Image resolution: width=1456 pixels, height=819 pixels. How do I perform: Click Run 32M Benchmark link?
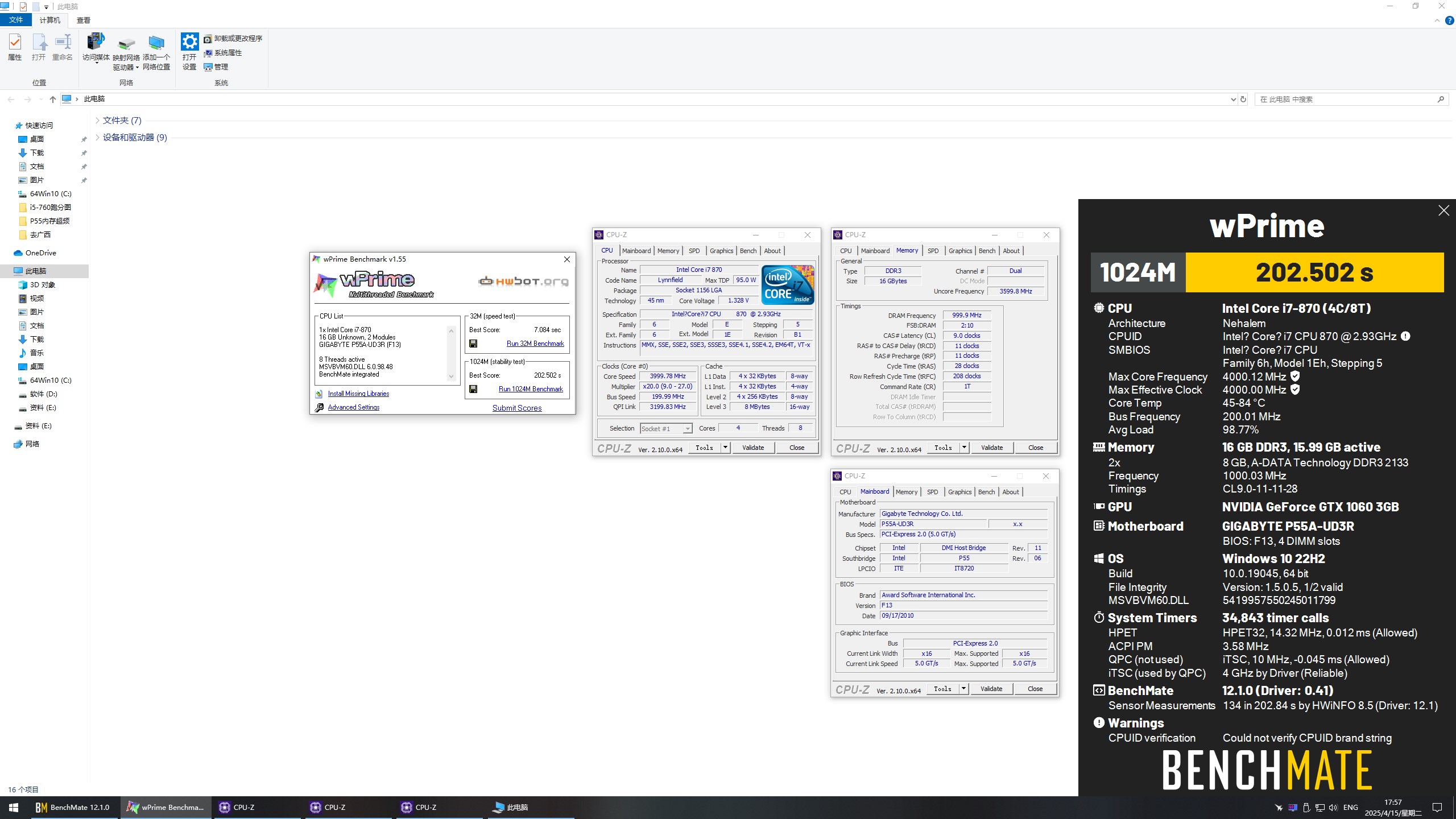click(x=535, y=344)
